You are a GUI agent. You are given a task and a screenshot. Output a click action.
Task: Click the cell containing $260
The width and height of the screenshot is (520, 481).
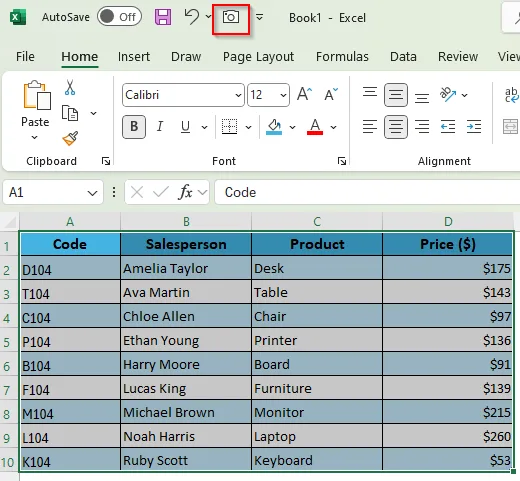[448, 436]
